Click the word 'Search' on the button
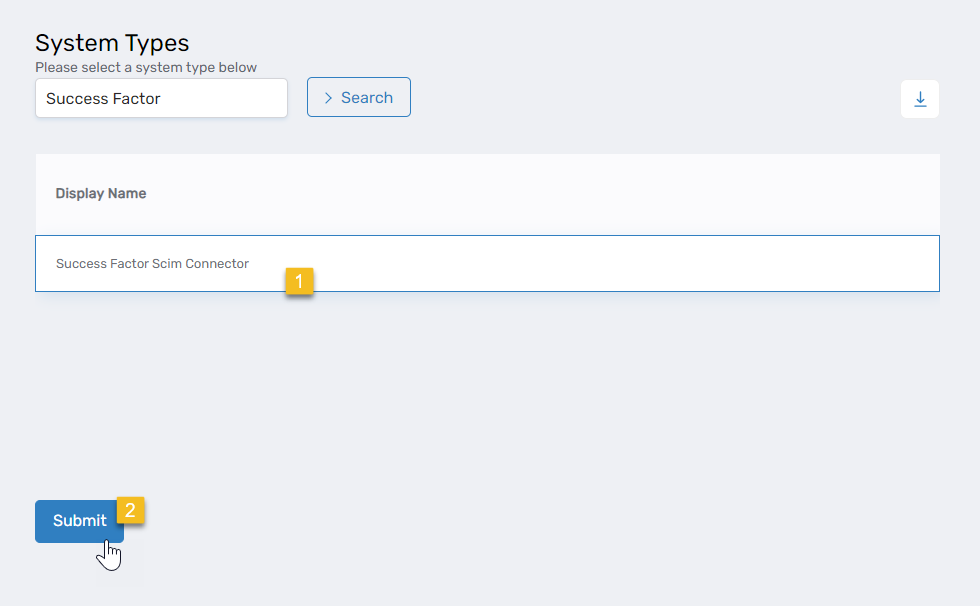 [x=367, y=98]
